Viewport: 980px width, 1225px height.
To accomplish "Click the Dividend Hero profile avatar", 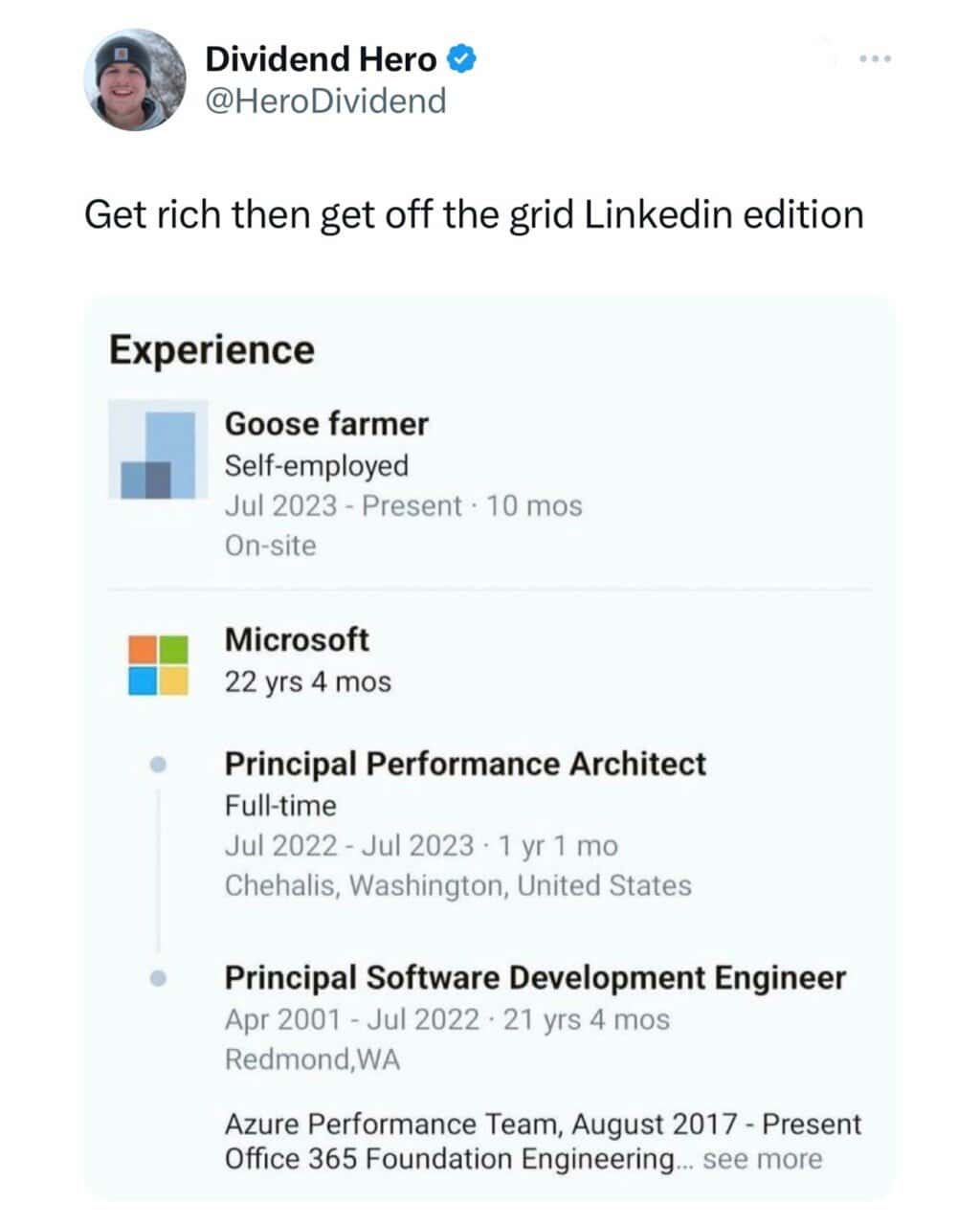I will [x=135, y=79].
